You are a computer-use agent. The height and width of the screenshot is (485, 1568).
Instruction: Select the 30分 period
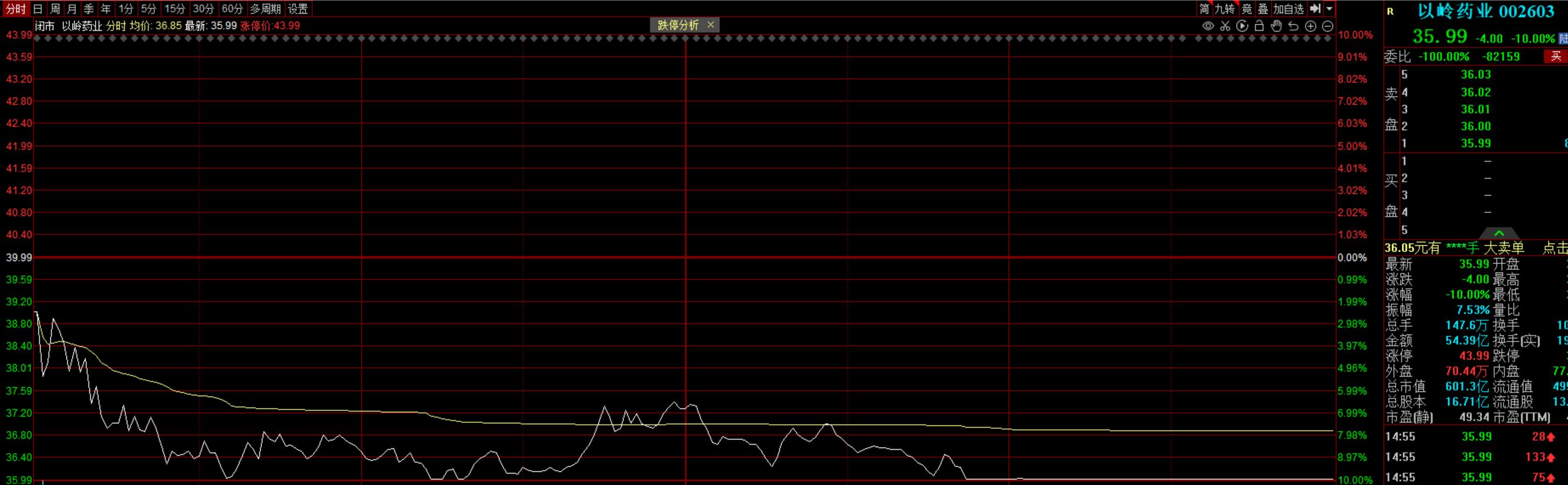coord(203,8)
